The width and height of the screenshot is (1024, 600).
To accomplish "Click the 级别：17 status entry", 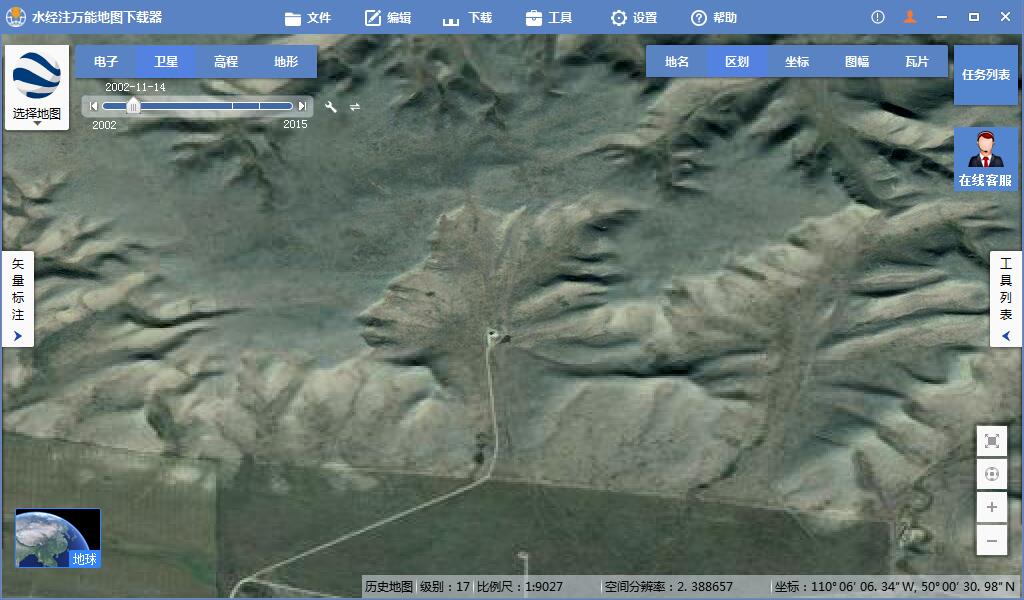I will tap(444, 586).
